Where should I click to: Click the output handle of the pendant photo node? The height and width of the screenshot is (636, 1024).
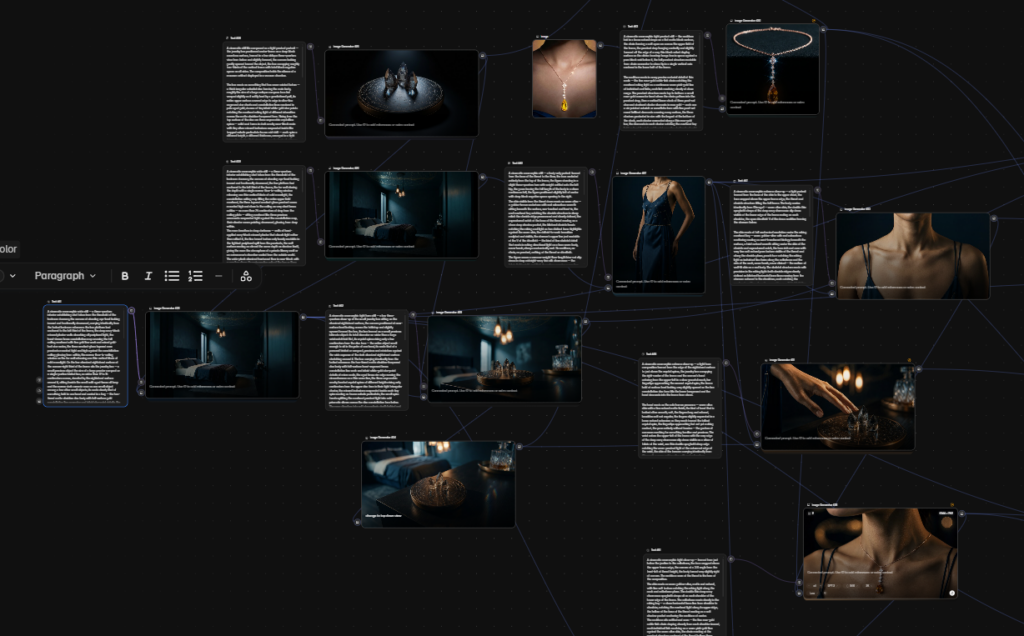[x=600, y=46]
